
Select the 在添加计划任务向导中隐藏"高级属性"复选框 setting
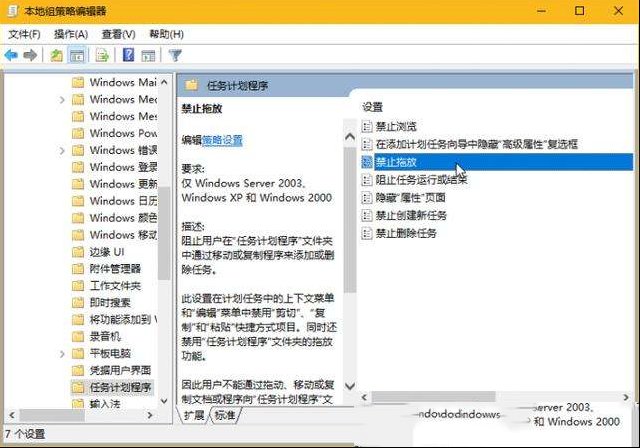coord(477,144)
